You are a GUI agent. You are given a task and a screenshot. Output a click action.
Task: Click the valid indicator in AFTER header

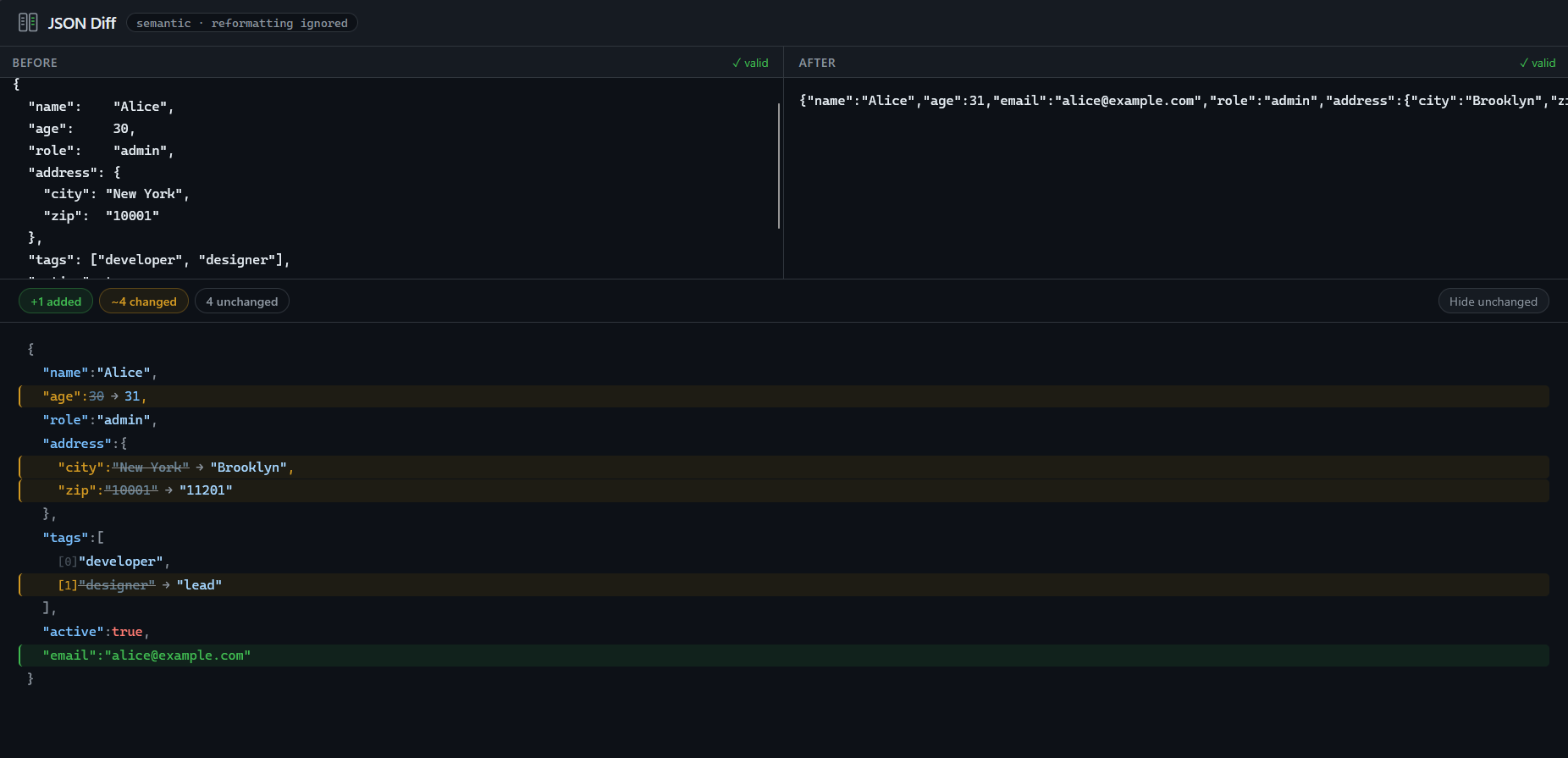coord(1538,63)
